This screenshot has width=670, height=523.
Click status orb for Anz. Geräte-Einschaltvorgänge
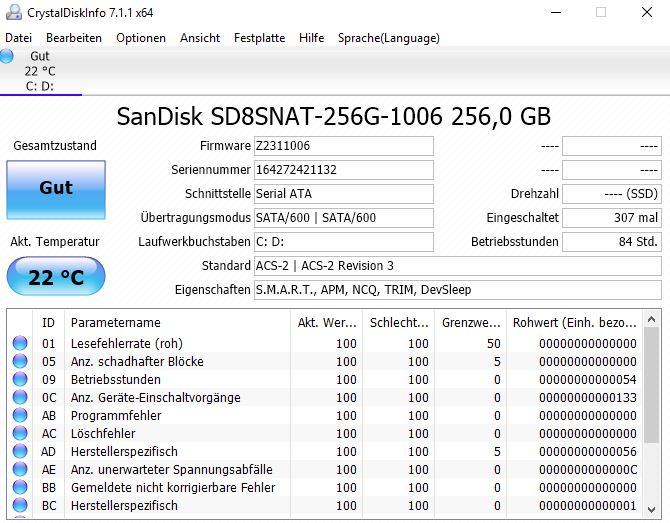20,397
